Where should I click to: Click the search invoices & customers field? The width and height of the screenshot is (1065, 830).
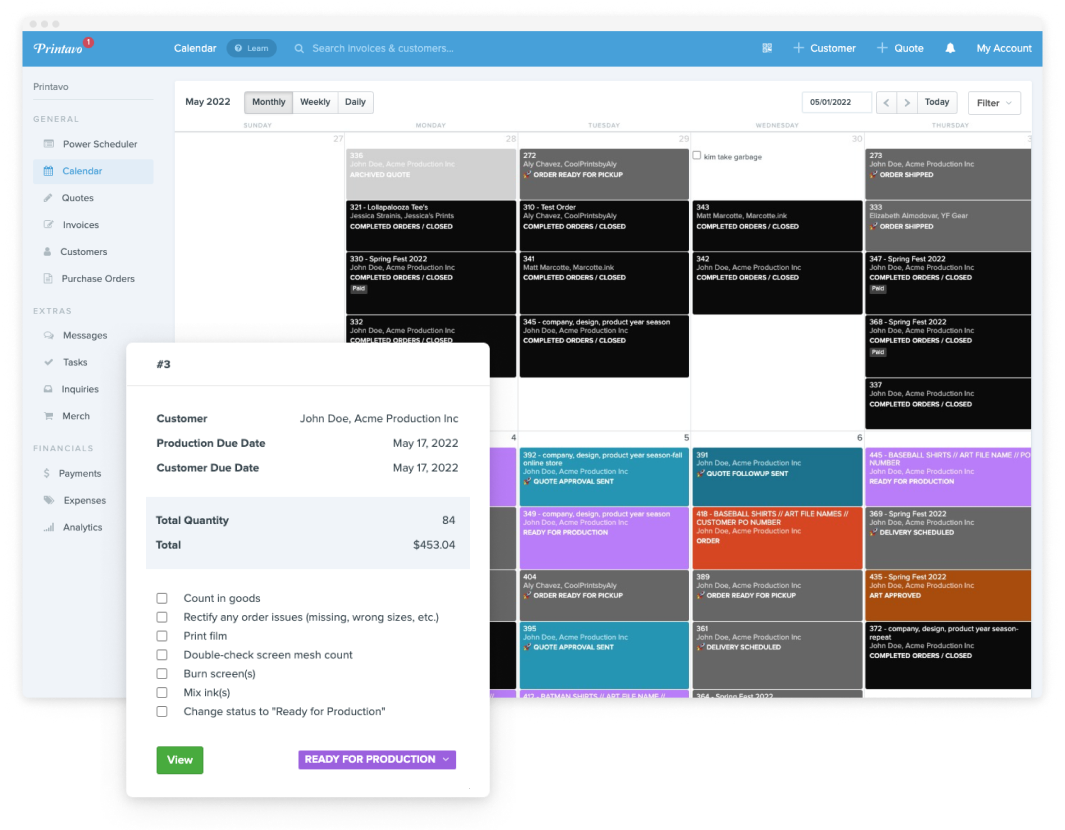click(382, 48)
